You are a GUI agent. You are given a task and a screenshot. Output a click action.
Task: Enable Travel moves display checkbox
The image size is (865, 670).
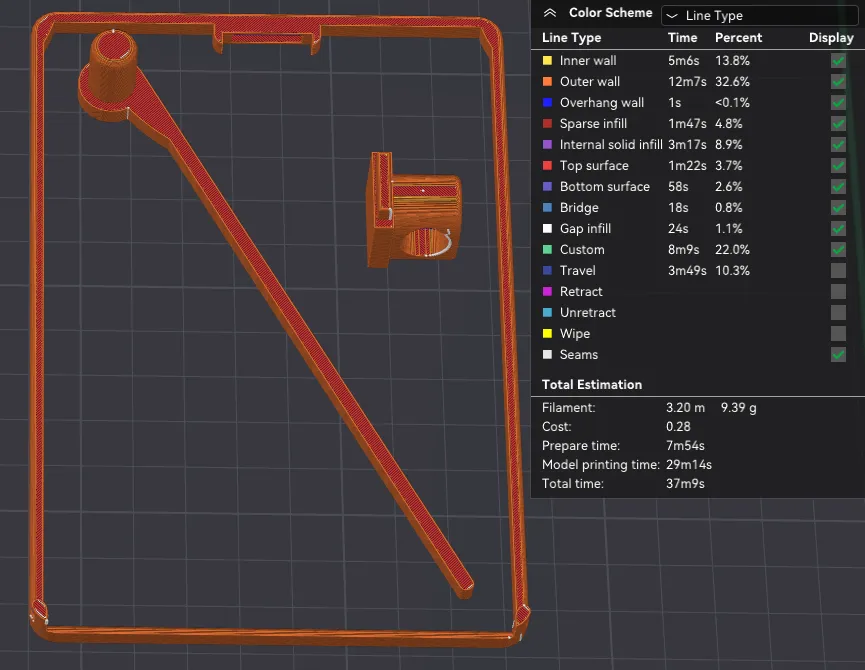coord(838,270)
